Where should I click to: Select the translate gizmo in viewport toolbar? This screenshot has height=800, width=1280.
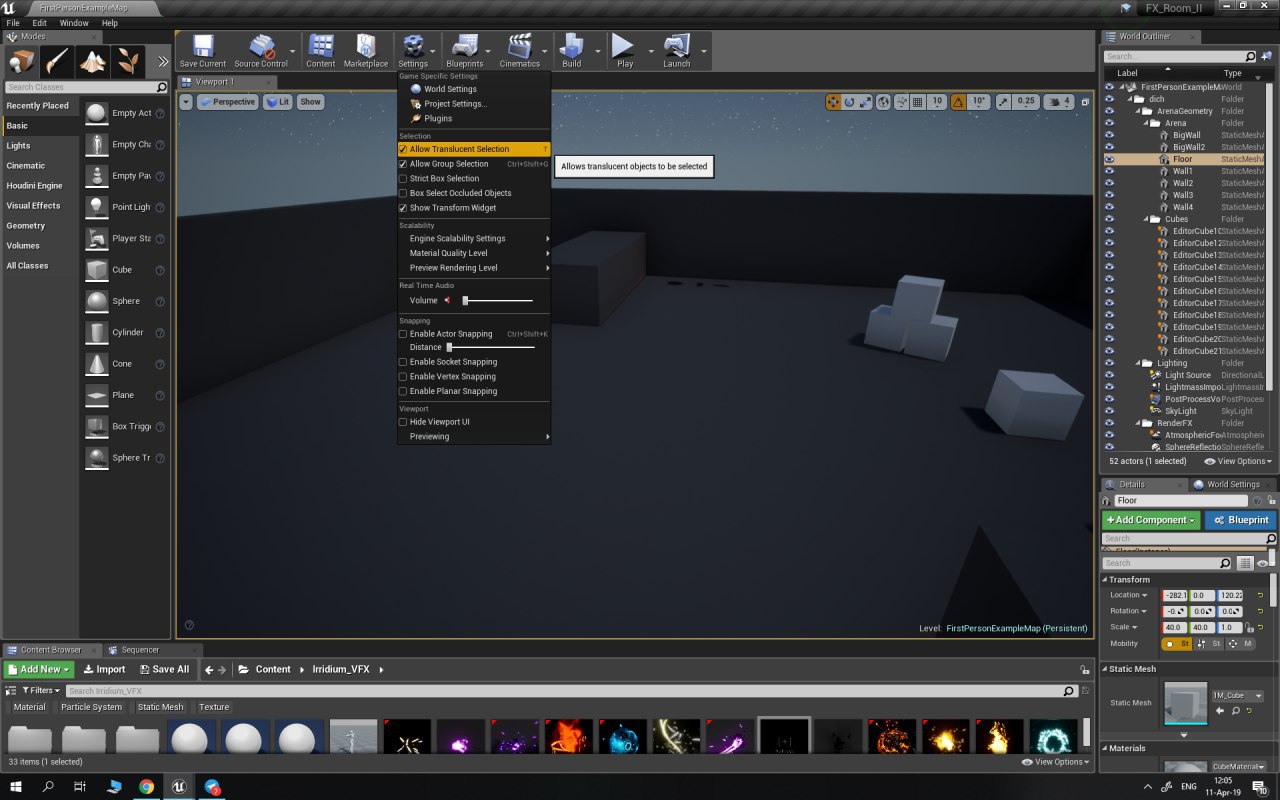tap(834, 102)
